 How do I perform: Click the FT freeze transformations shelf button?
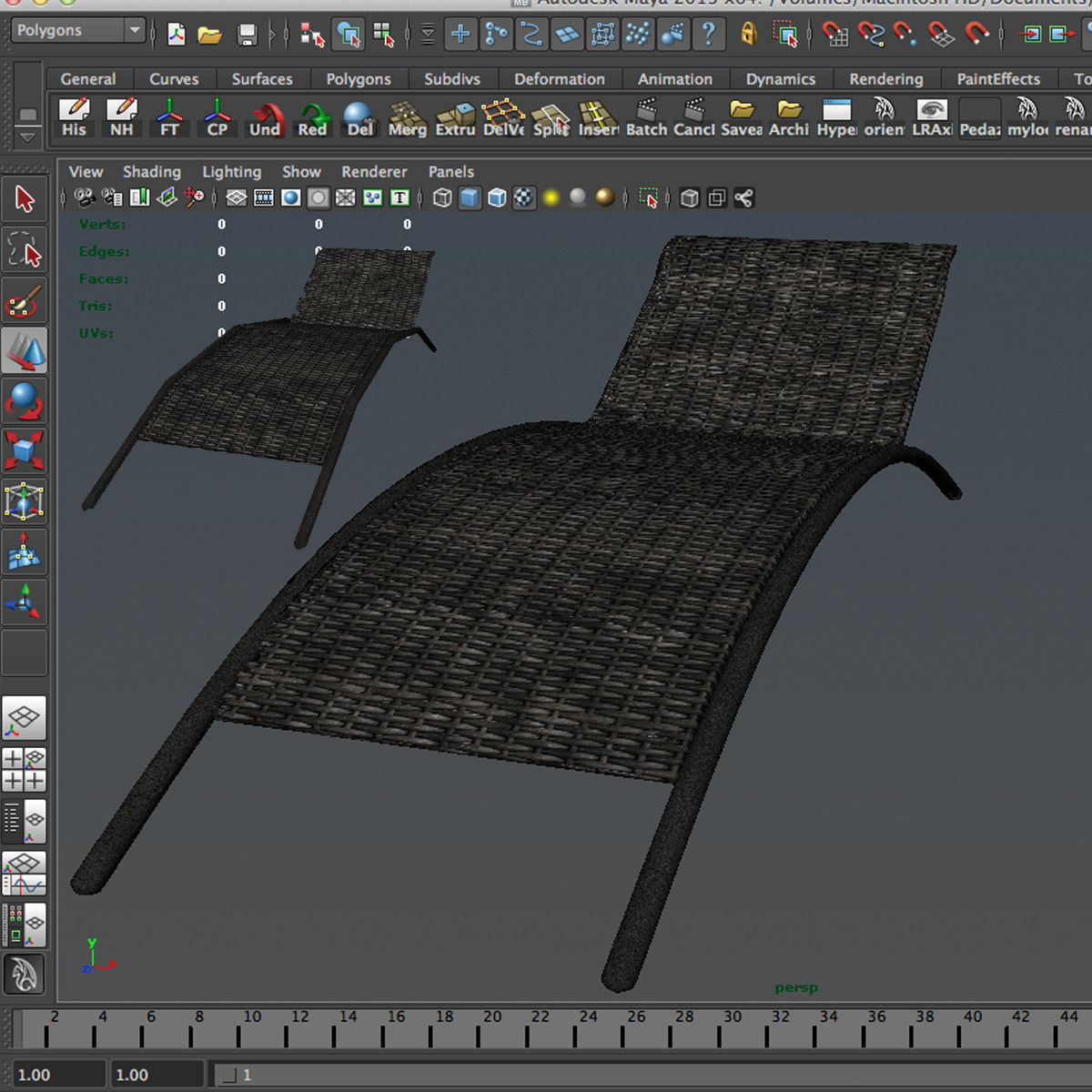click(x=169, y=117)
